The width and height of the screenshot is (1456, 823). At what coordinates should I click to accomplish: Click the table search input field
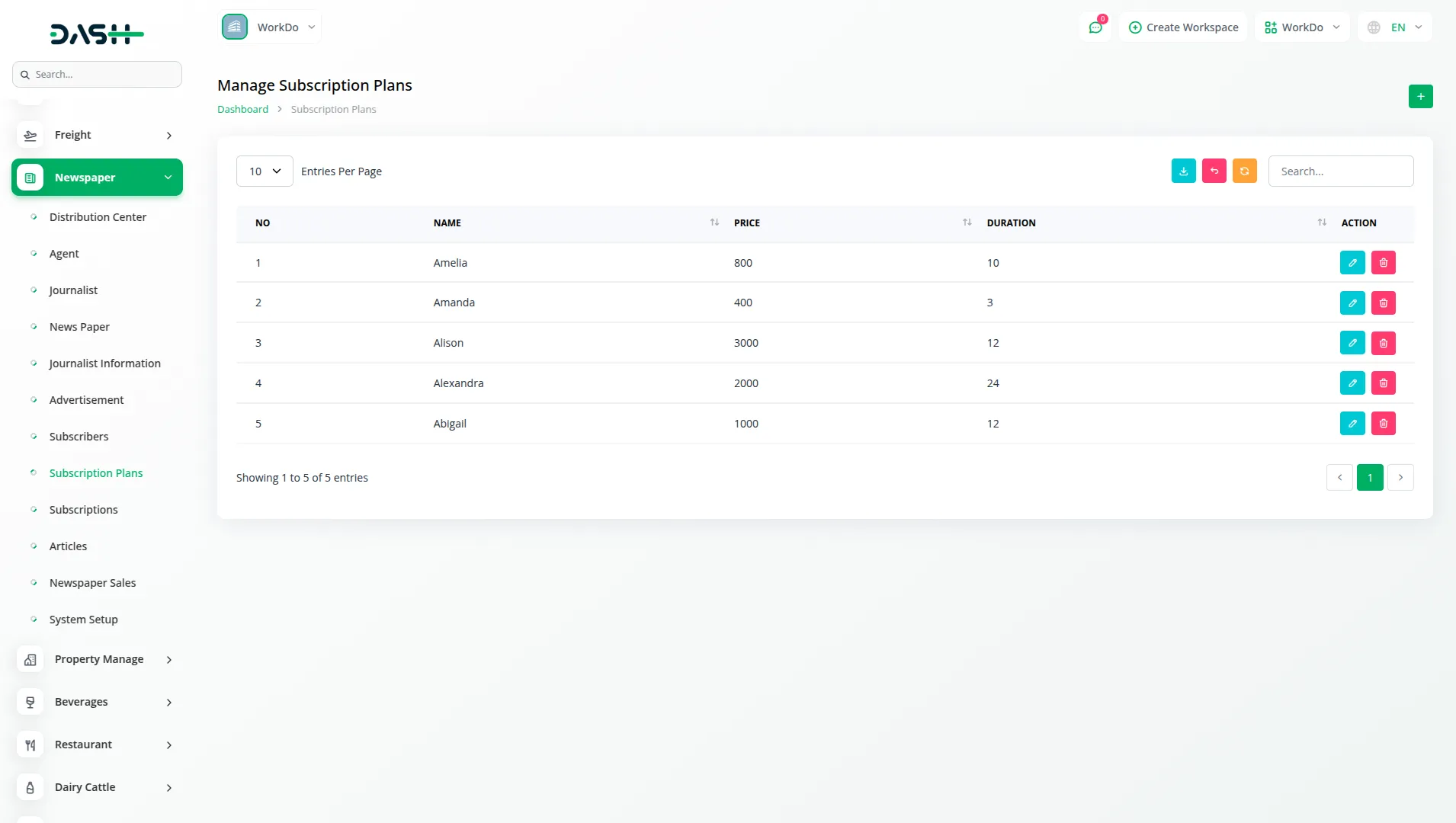[1340, 171]
